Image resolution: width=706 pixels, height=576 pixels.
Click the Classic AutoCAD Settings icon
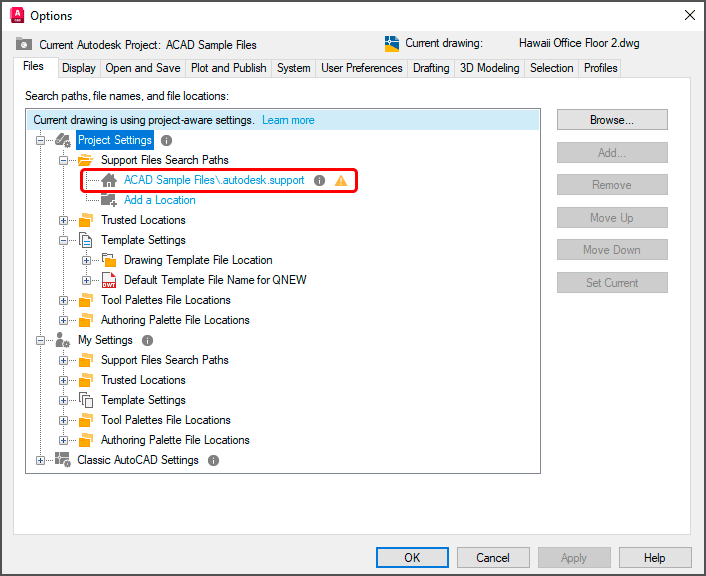[x=63, y=460]
